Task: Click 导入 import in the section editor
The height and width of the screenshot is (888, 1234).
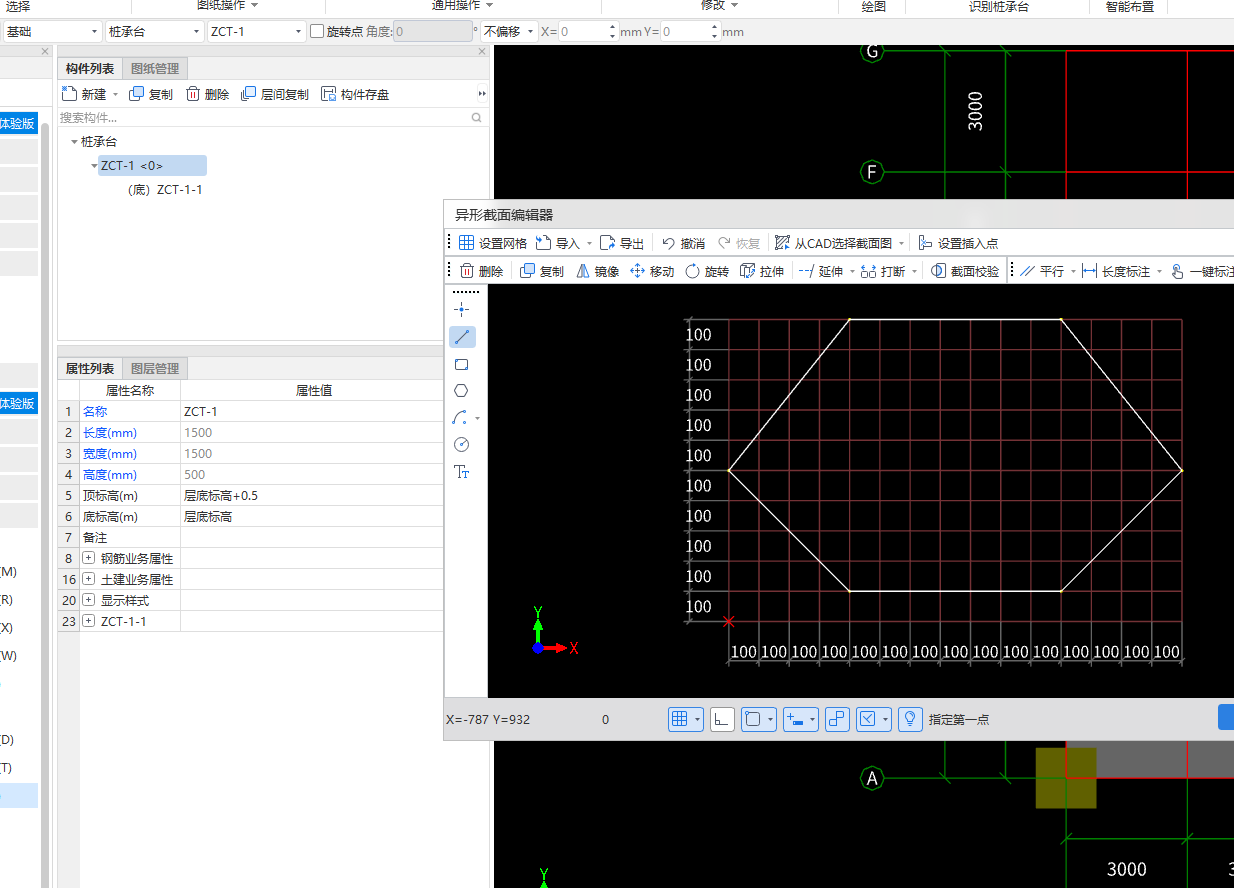Action: [x=558, y=243]
